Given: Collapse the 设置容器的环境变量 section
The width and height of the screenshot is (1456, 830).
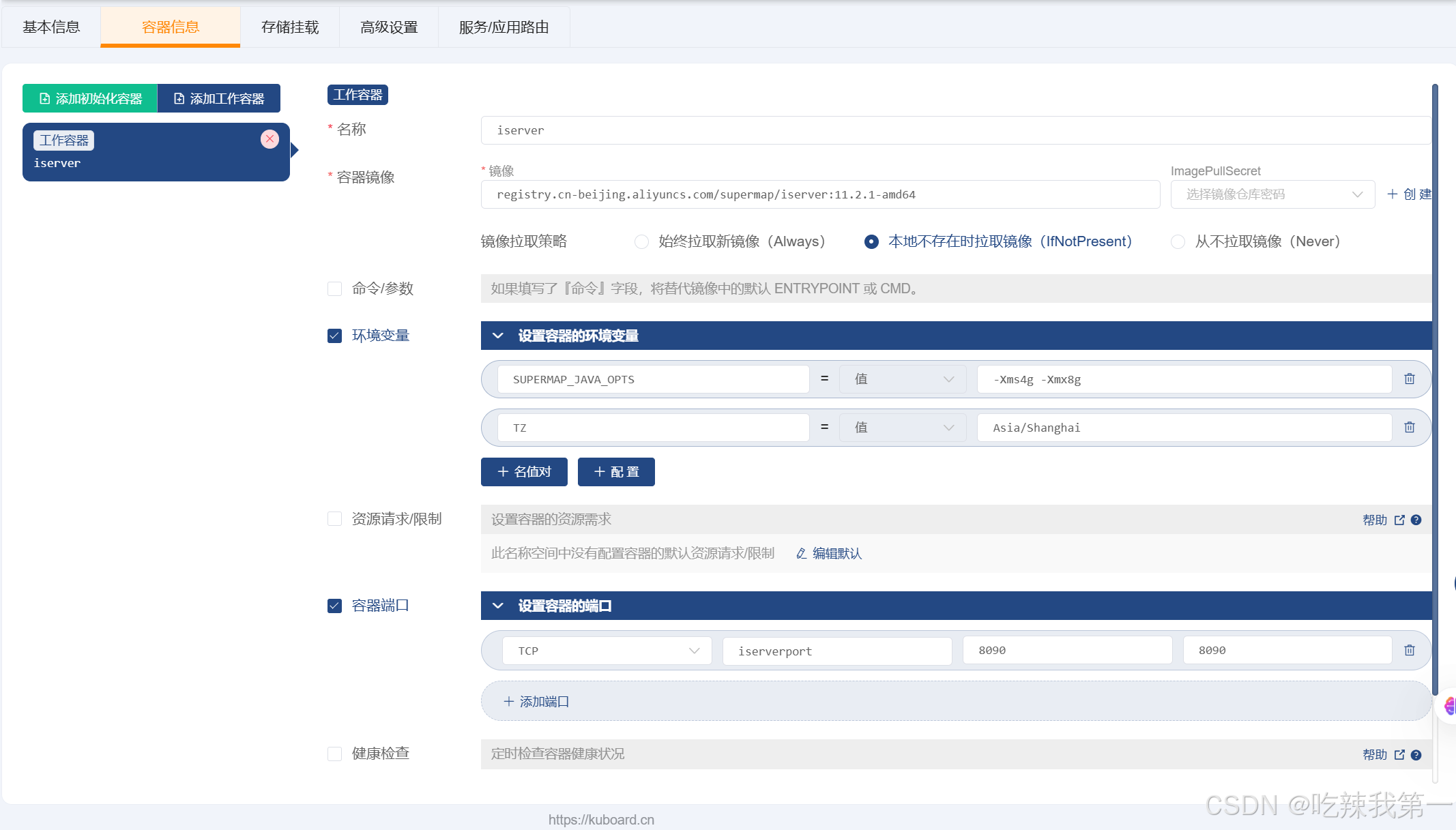Looking at the screenshot, I should 498,336.
